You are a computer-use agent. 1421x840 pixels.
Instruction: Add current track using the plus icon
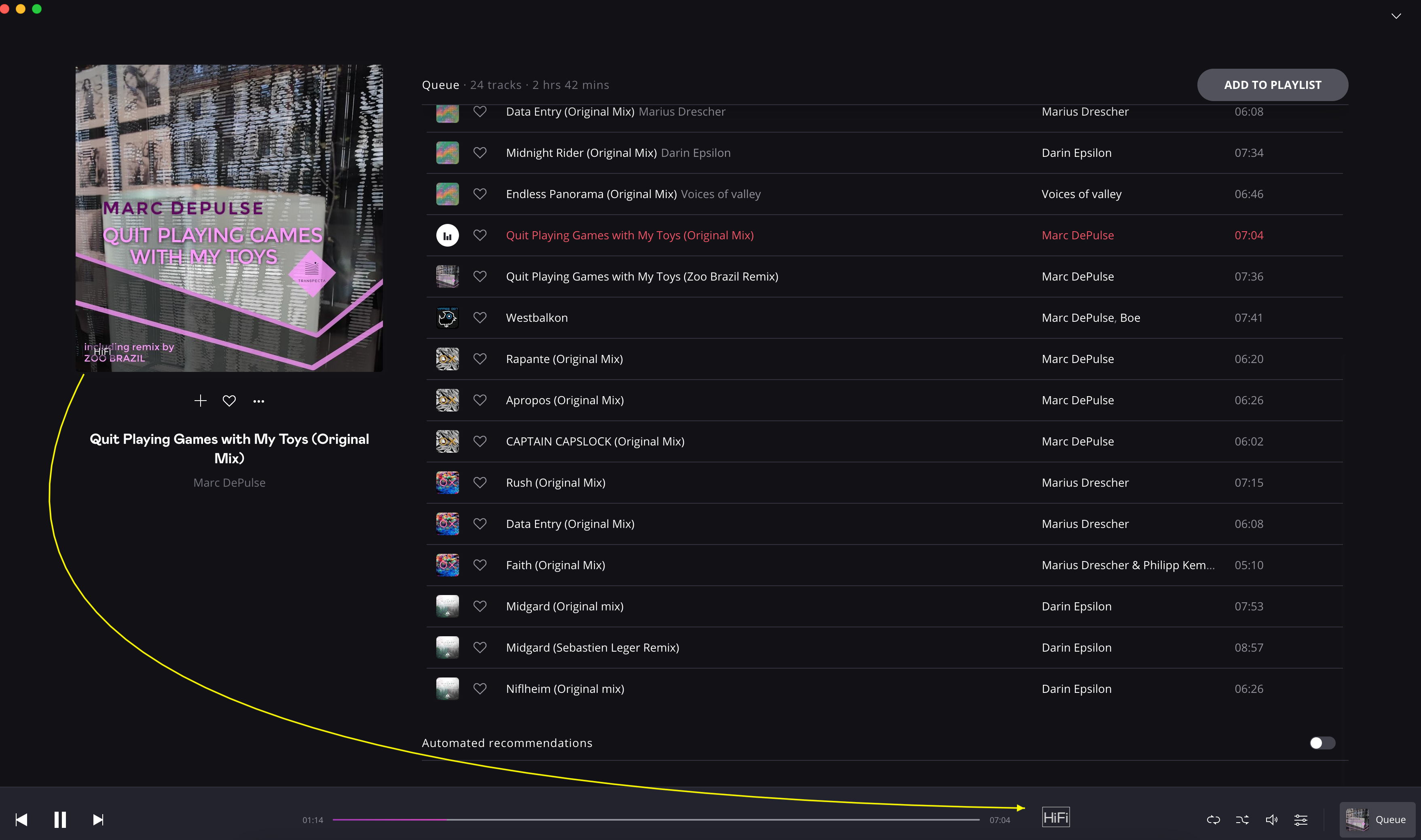[x=200, y=401]
